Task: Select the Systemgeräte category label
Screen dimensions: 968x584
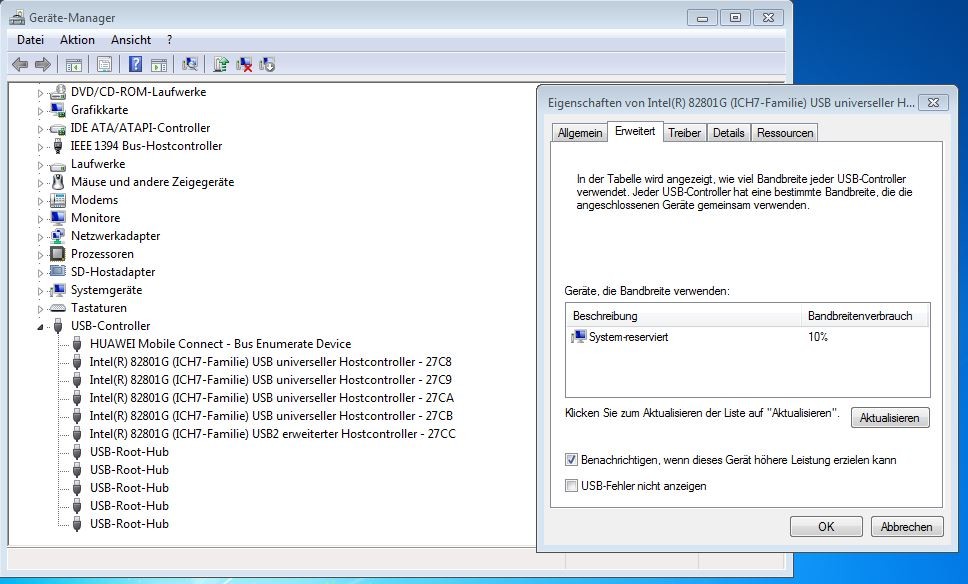Action: 106,290
